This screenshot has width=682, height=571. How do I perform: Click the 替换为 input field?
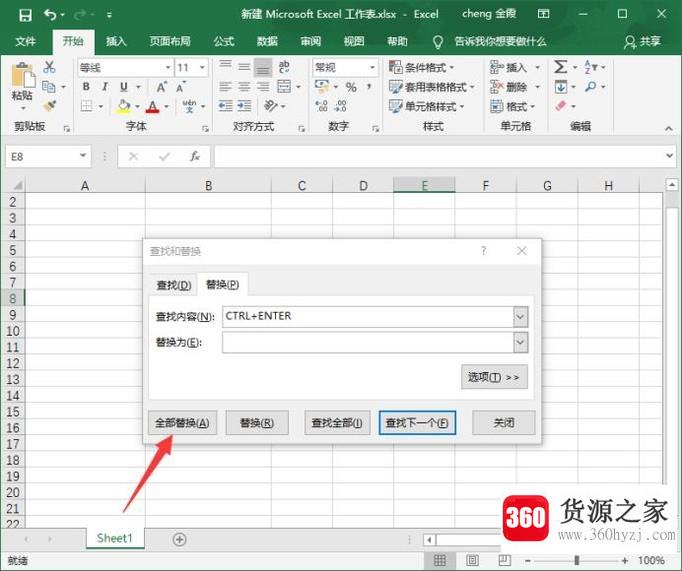368,343
